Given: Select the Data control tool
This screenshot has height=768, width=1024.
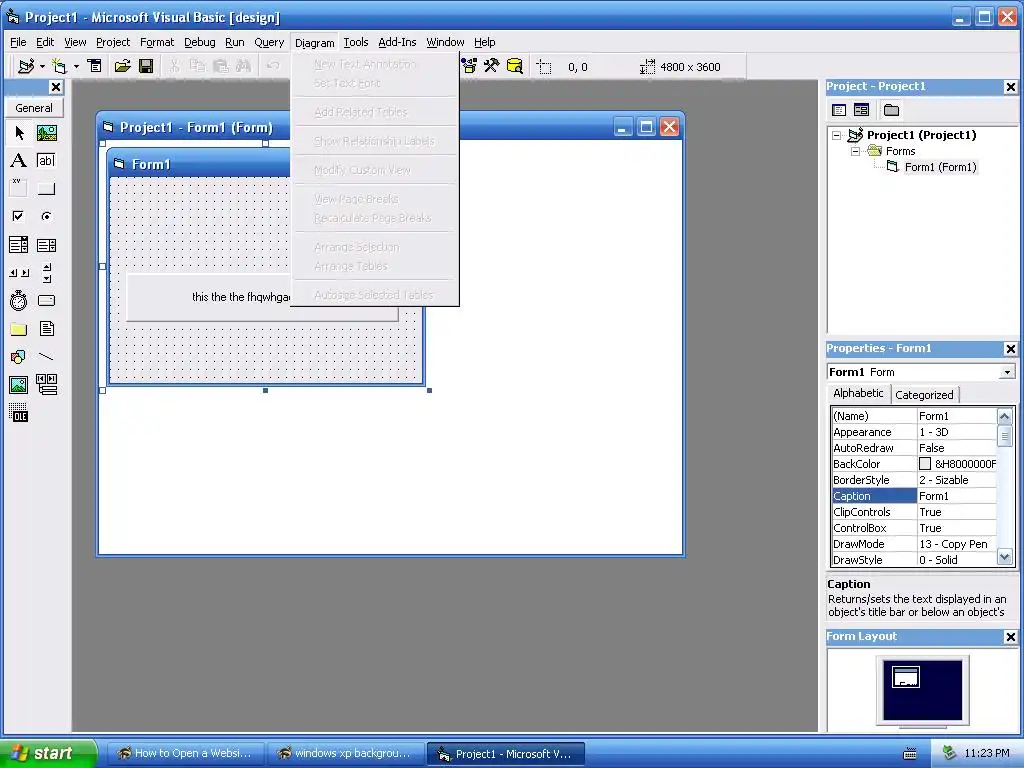Looking at the screenshot, I should (46, 385).
